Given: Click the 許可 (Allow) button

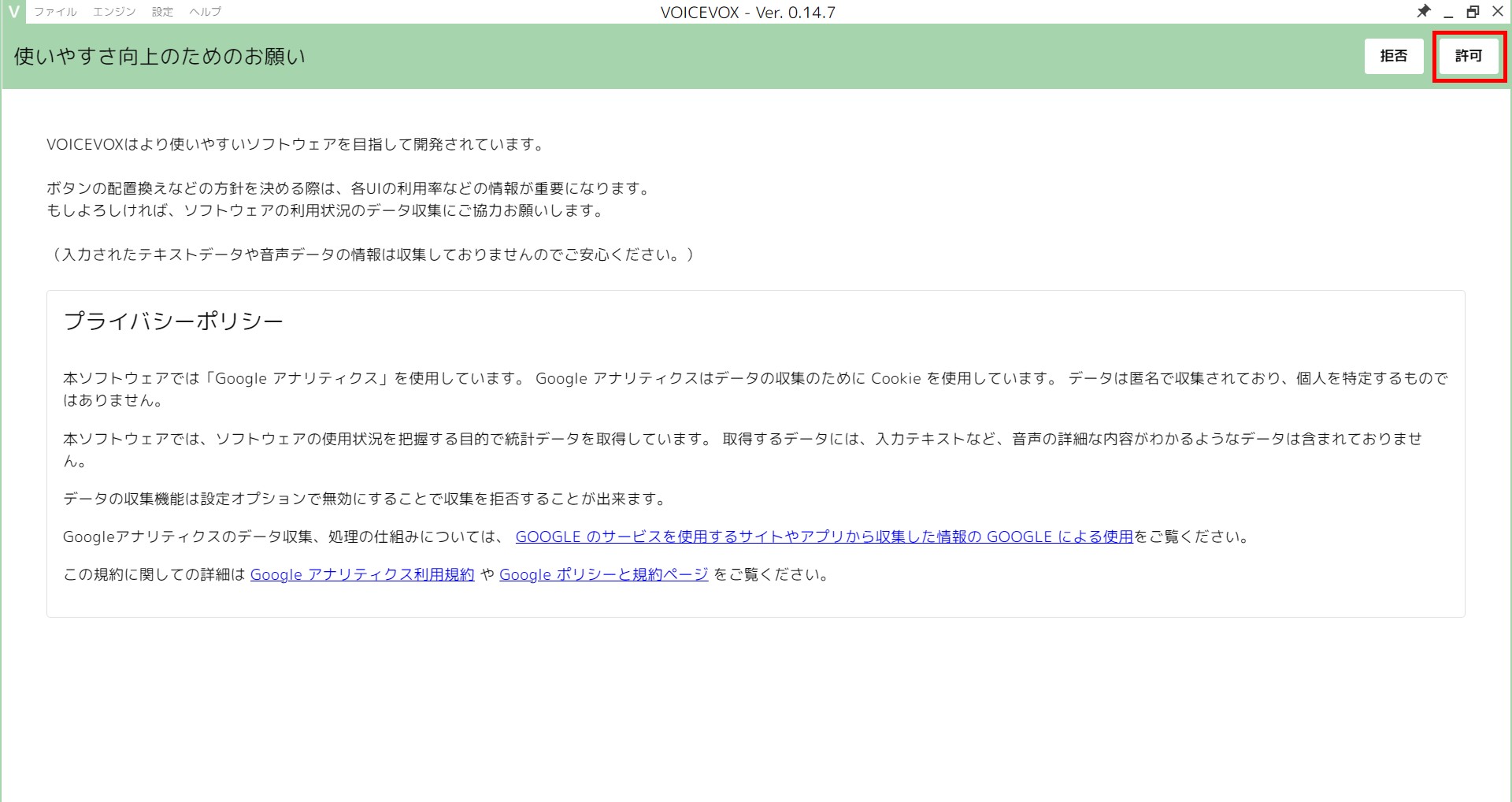Looking at the screenshot, I should [x=1469, y=56].
